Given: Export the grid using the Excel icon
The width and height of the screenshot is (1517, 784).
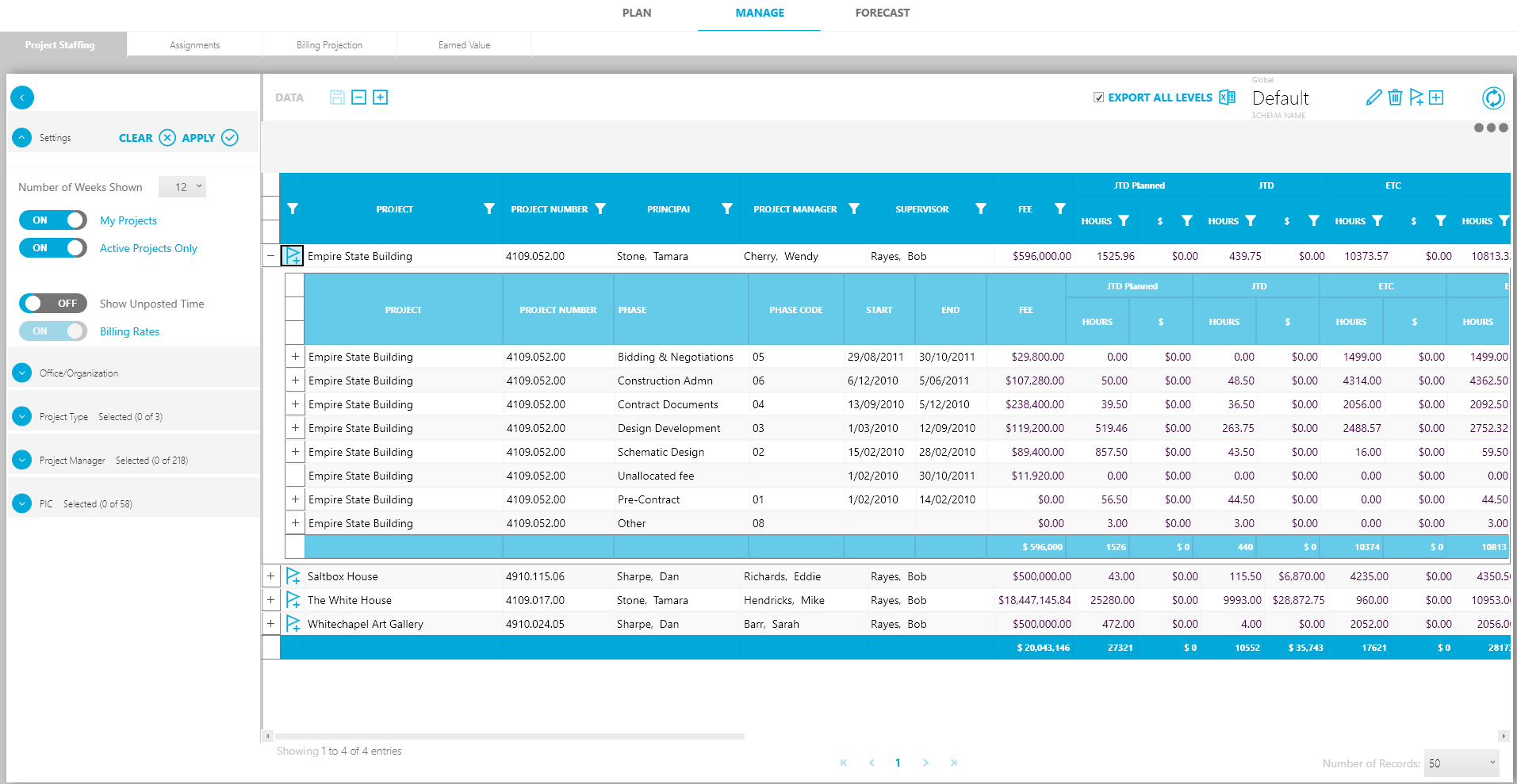Looking at the screenshot, I should (1227, 98).
